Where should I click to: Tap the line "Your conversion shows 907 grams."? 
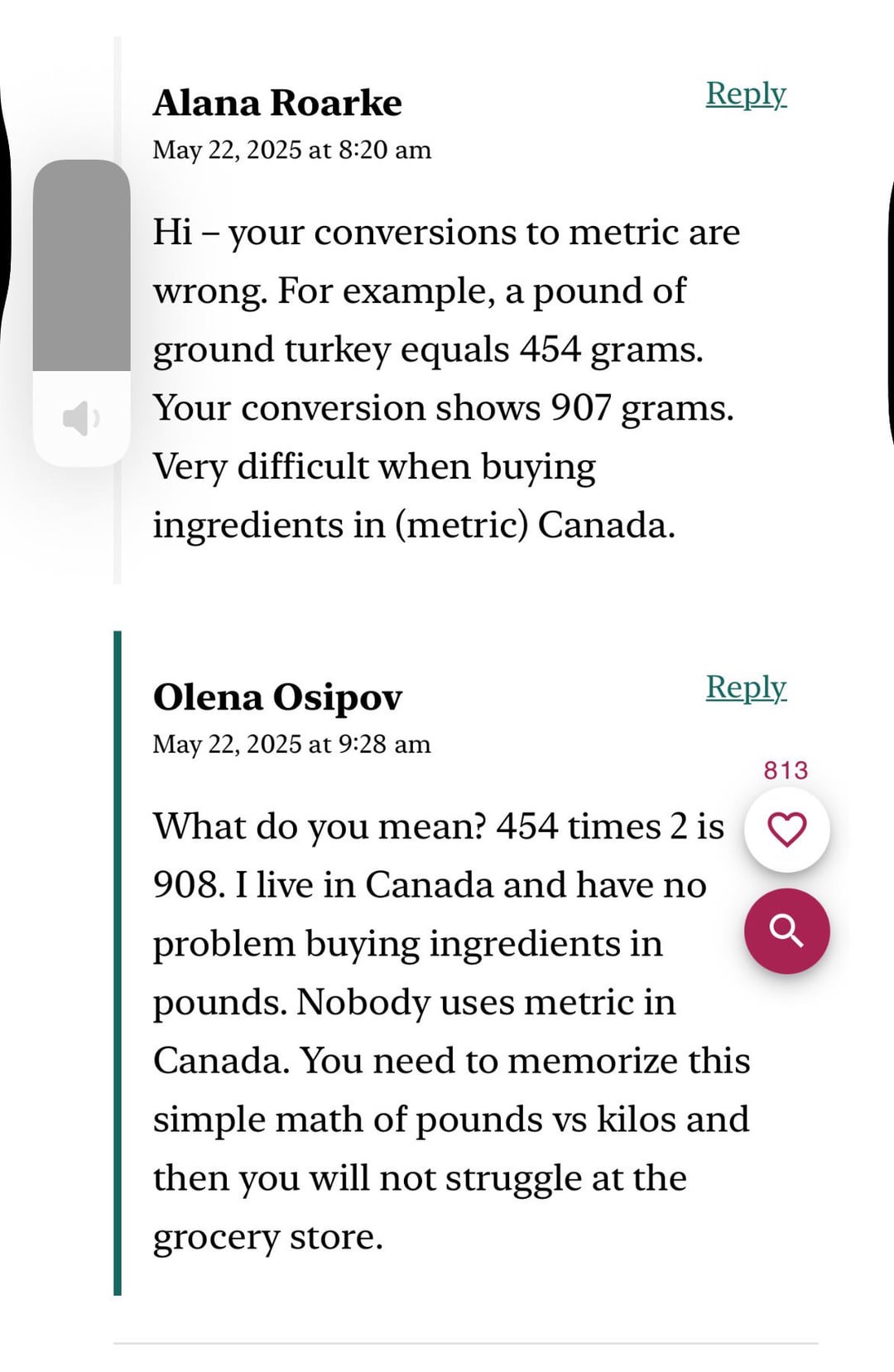pos(443,407)
